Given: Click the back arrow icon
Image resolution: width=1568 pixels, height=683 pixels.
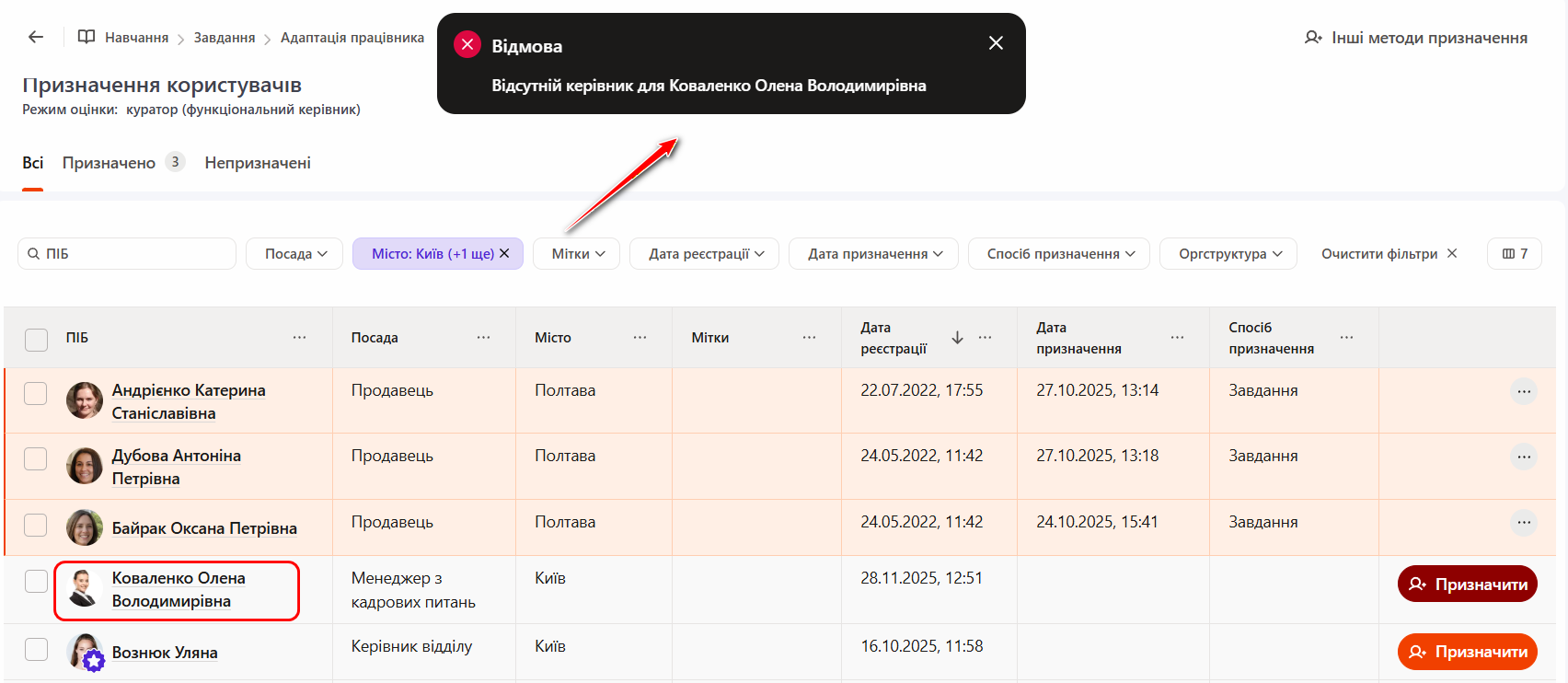Looking at the screenshot, I should [36, 37].
